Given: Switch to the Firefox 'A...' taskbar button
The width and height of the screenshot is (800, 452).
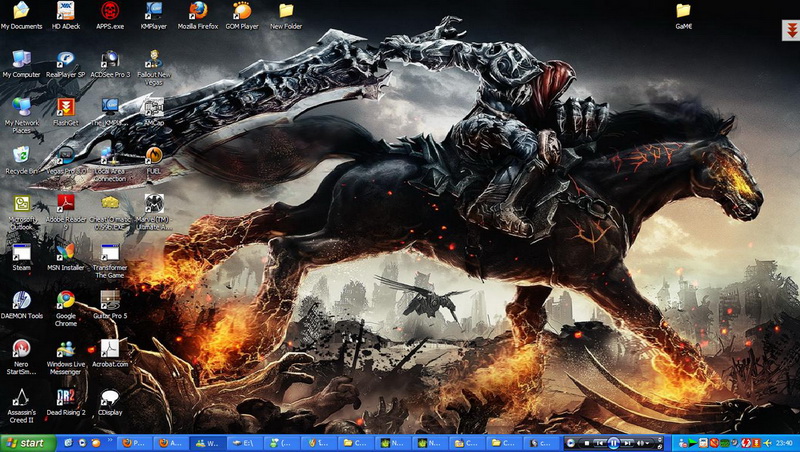Looking at the screenshot, I should tap(171, 443).
